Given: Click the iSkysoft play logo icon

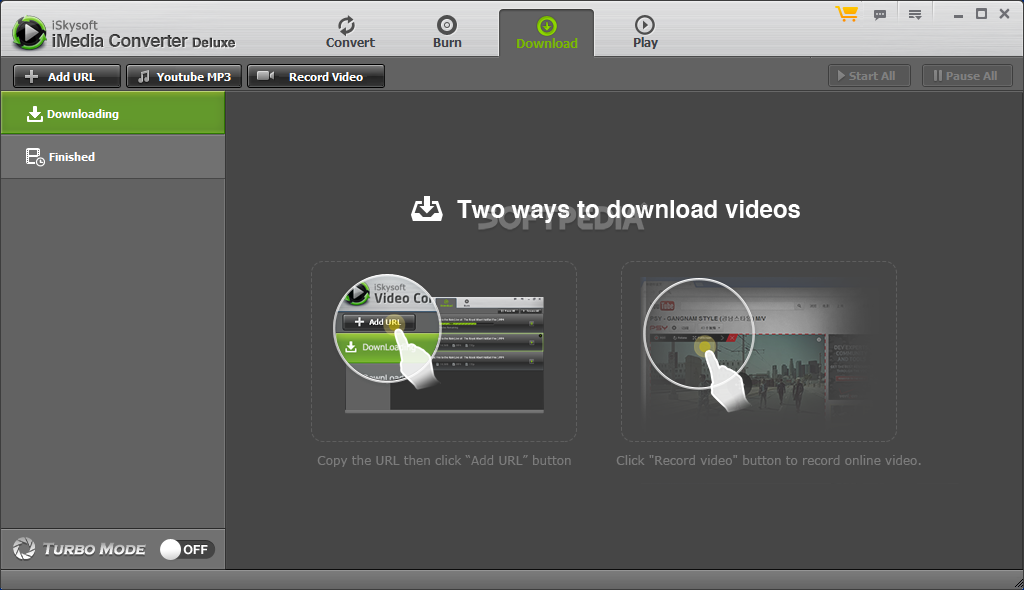Looking at the screenshot, I should [29, 32].
